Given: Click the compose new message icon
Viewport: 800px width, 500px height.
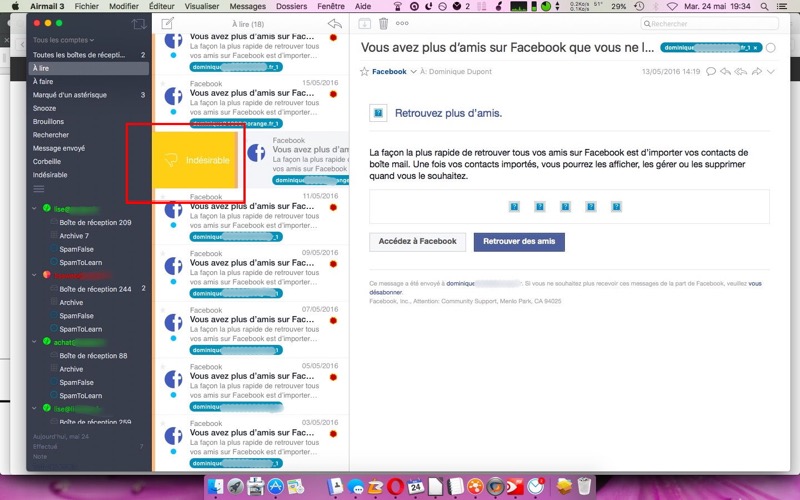Looking at the screenshot, I should click(x=167, y=23).
